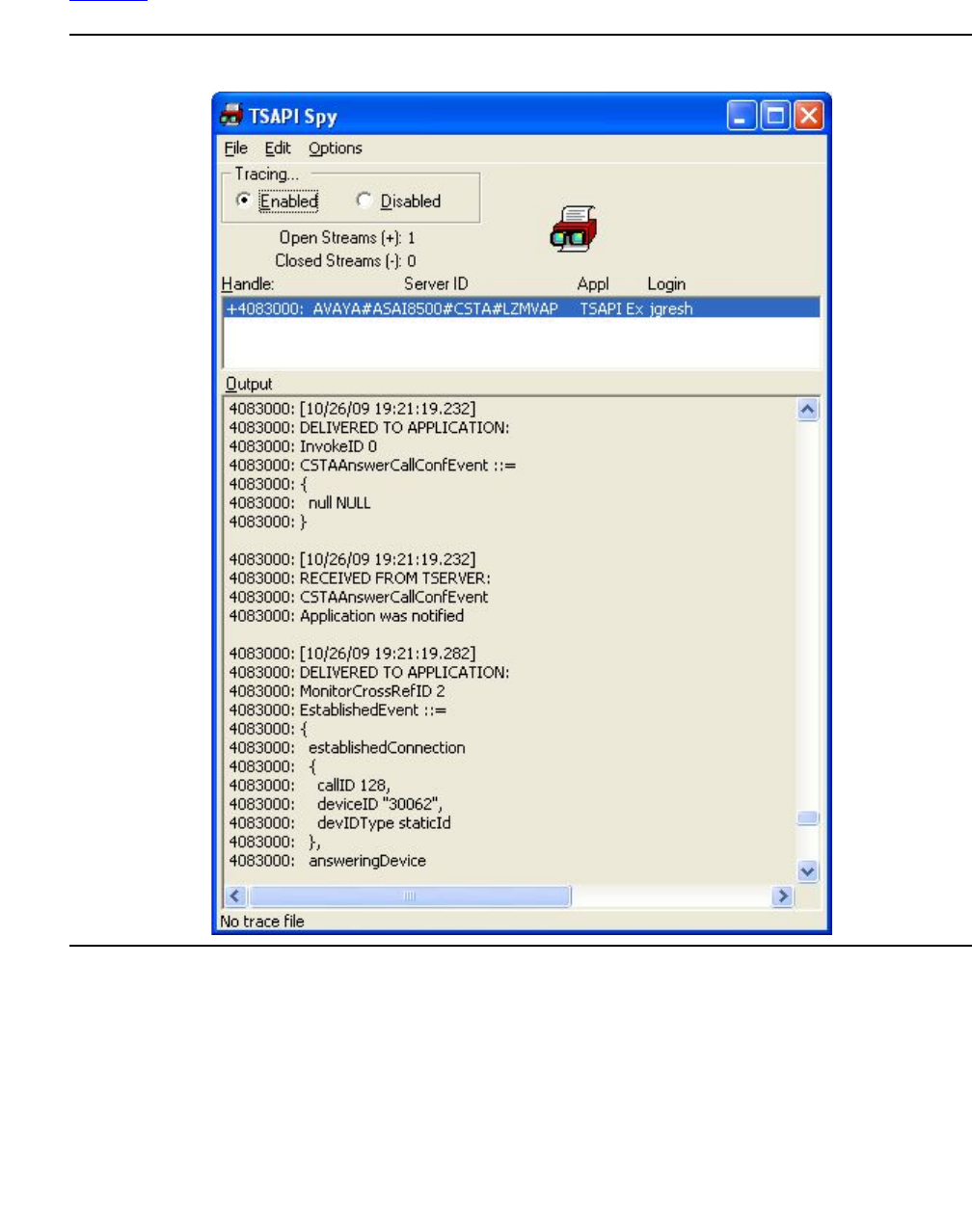Click the printer with glasses spy icon
This screenshot has height=1232, width=972.
tap(574, 229)
